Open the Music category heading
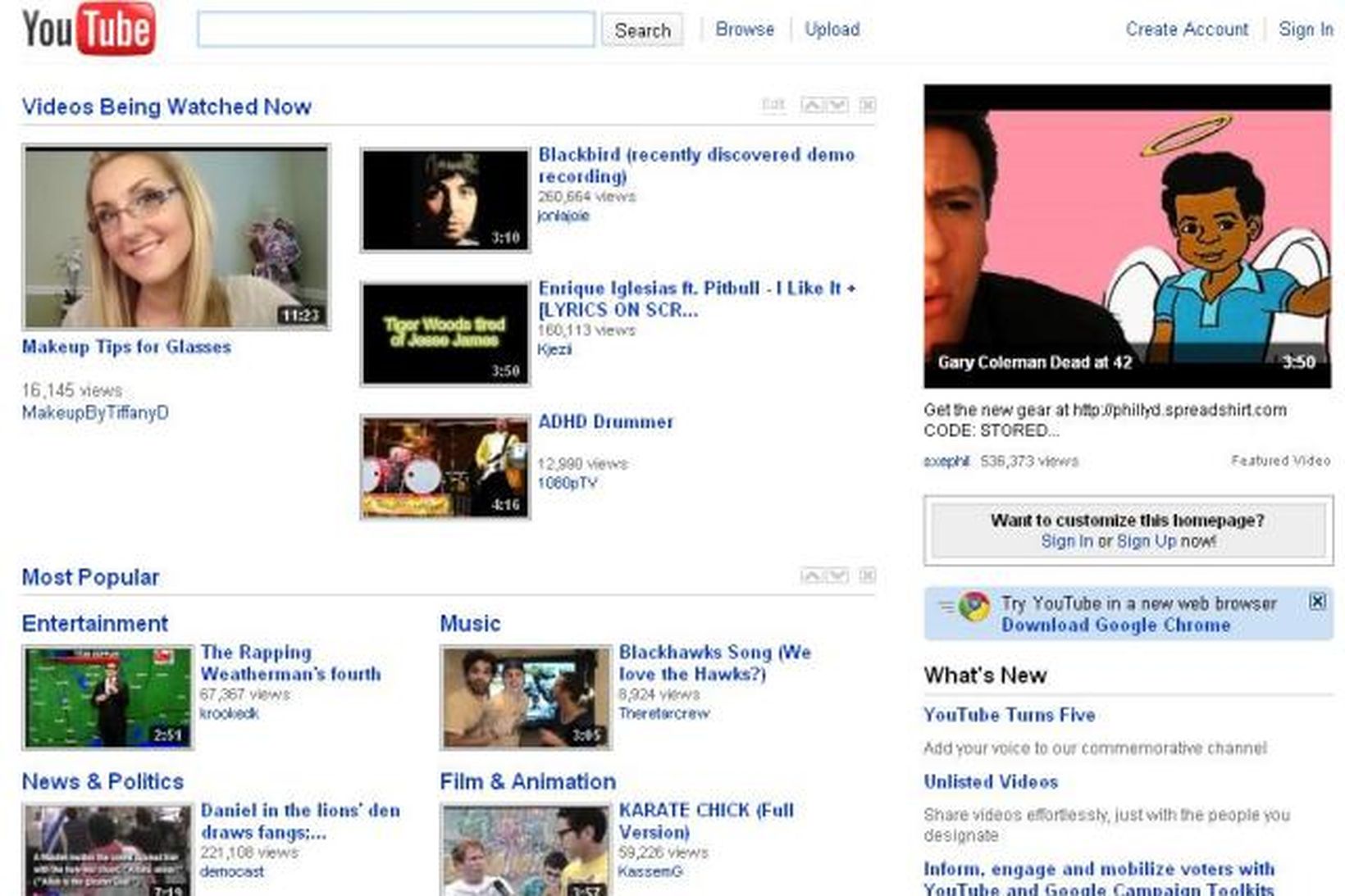 tap(470, 624)
